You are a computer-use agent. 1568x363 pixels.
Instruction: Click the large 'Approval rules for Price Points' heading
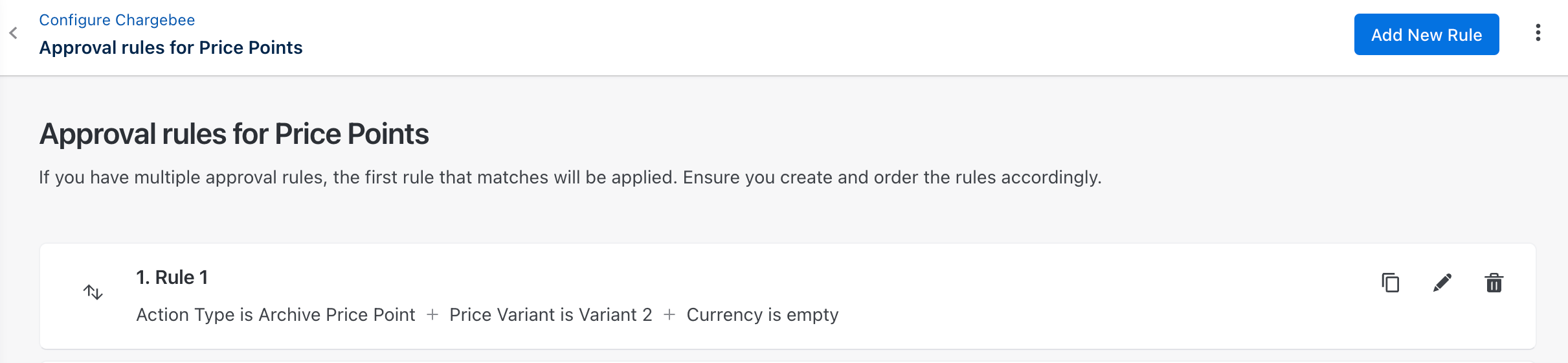(x=234, y=134)
